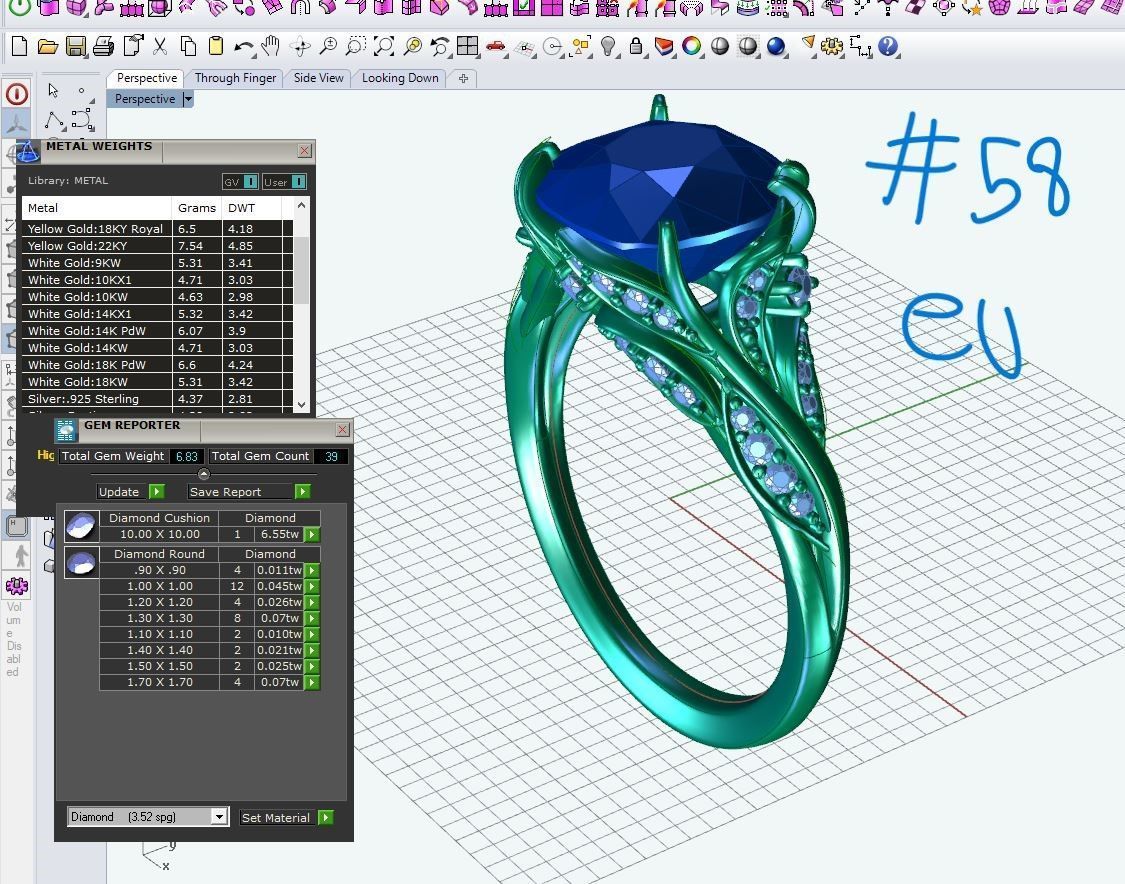Toggle the User library switch

298,182
